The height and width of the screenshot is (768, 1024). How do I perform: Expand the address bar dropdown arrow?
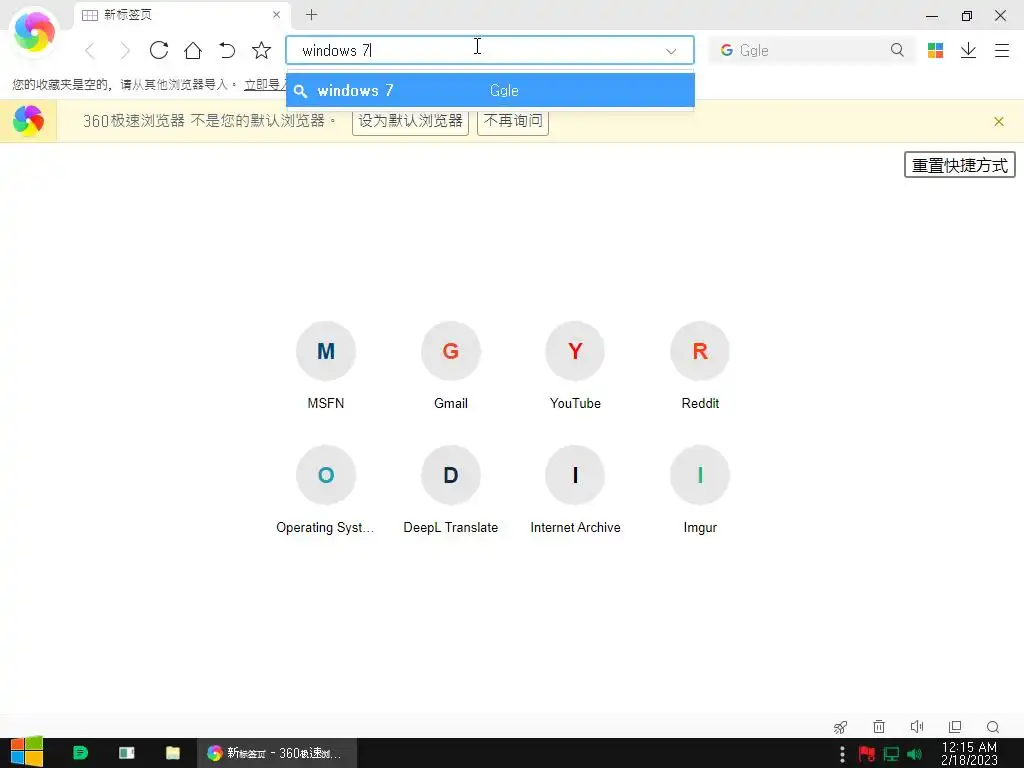pyautogui.click(x=671, y=51)
